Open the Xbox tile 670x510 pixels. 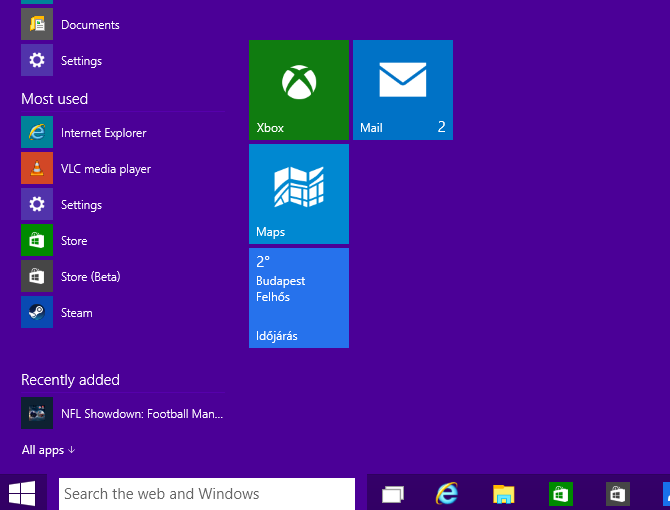(299, 90)
